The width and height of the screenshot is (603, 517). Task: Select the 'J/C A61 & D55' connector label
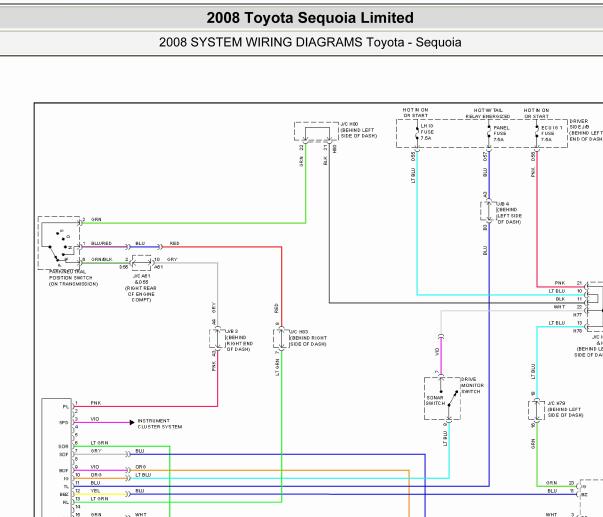click(x=141, y=279)
